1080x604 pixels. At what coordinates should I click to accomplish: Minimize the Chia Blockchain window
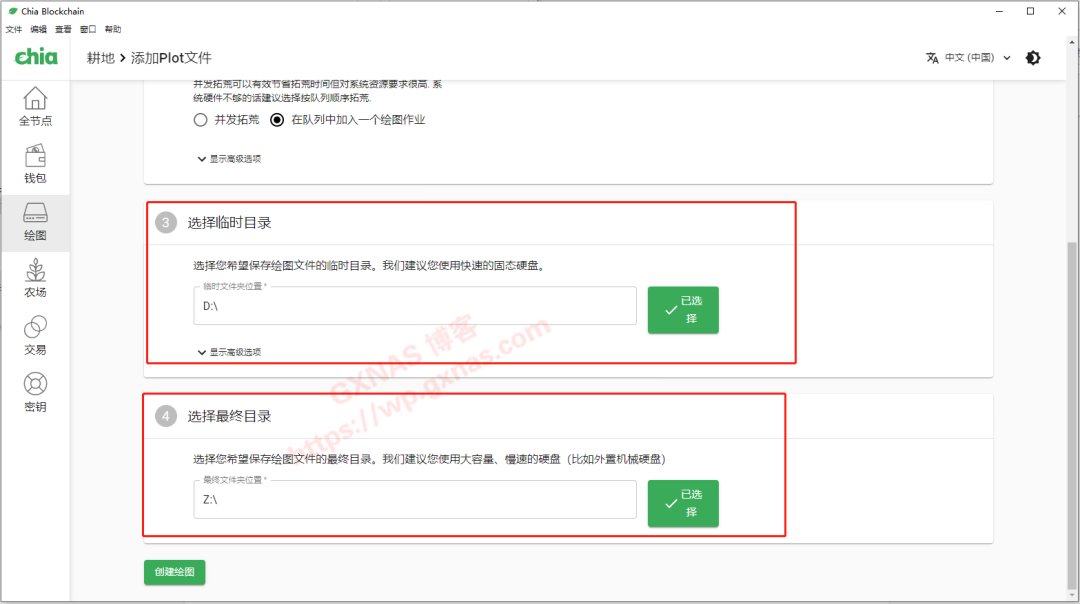tap(999, 11)
